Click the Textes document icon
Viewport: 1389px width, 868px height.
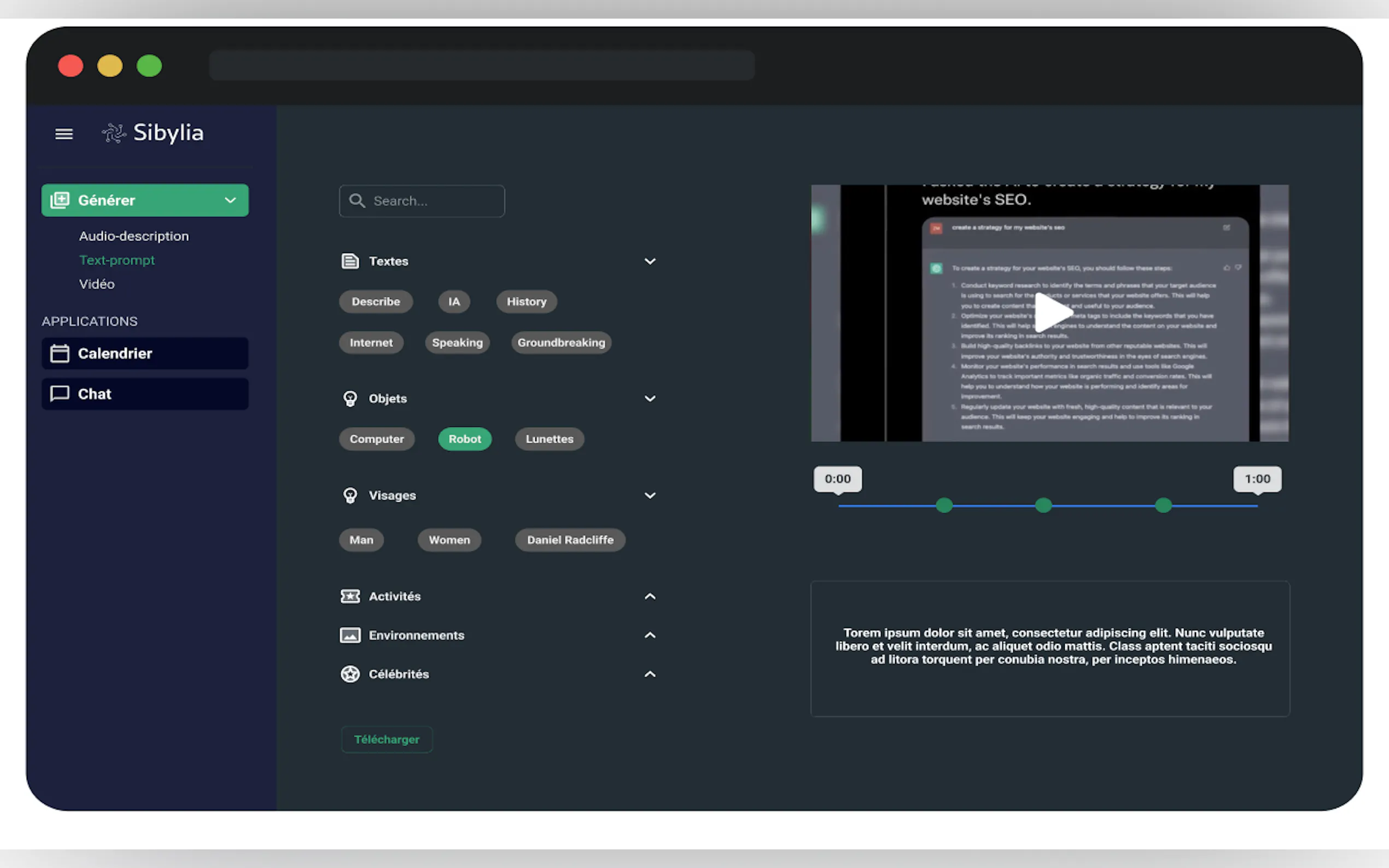coord(349,261)
